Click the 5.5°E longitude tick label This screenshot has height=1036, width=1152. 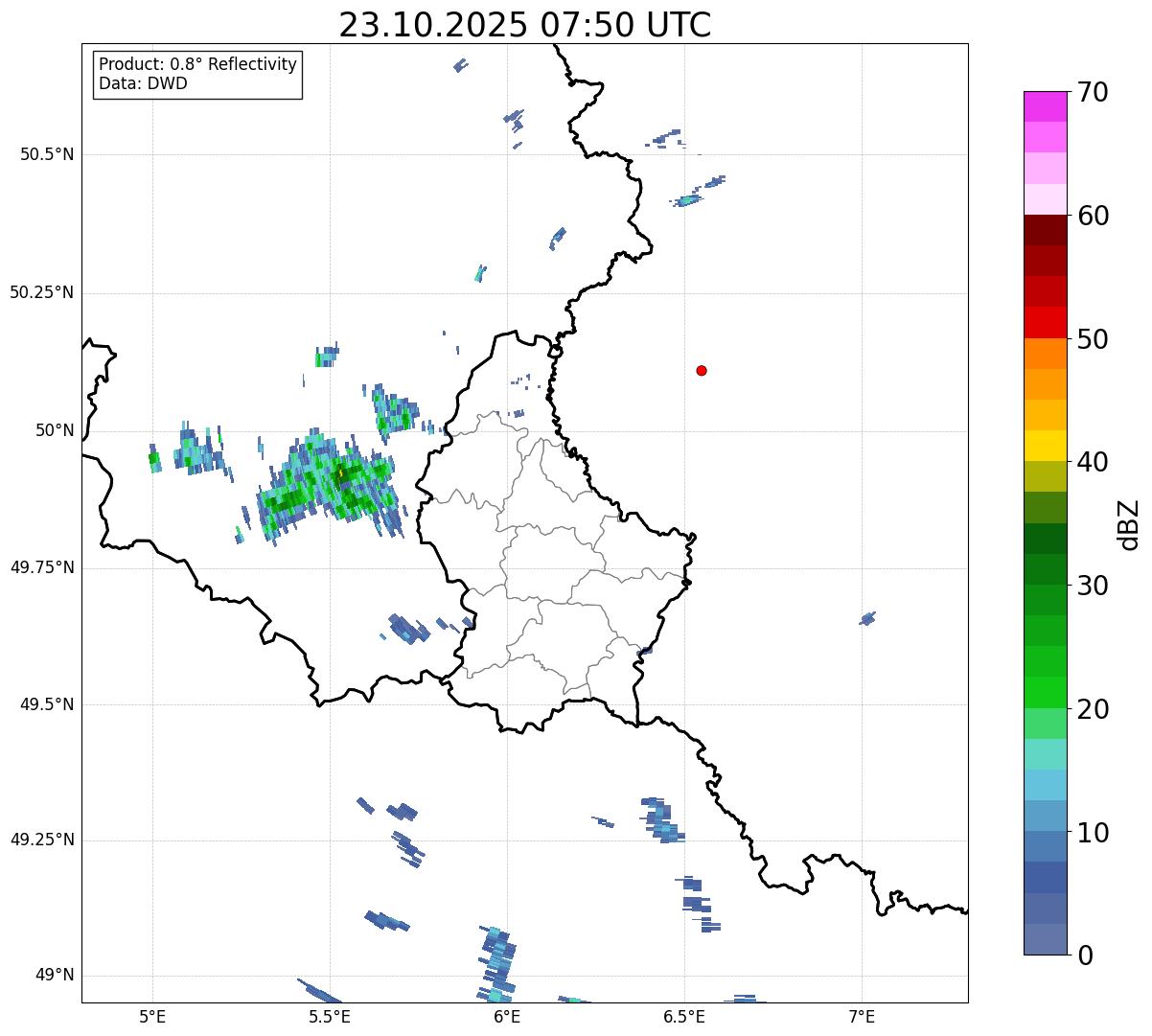330,1017
